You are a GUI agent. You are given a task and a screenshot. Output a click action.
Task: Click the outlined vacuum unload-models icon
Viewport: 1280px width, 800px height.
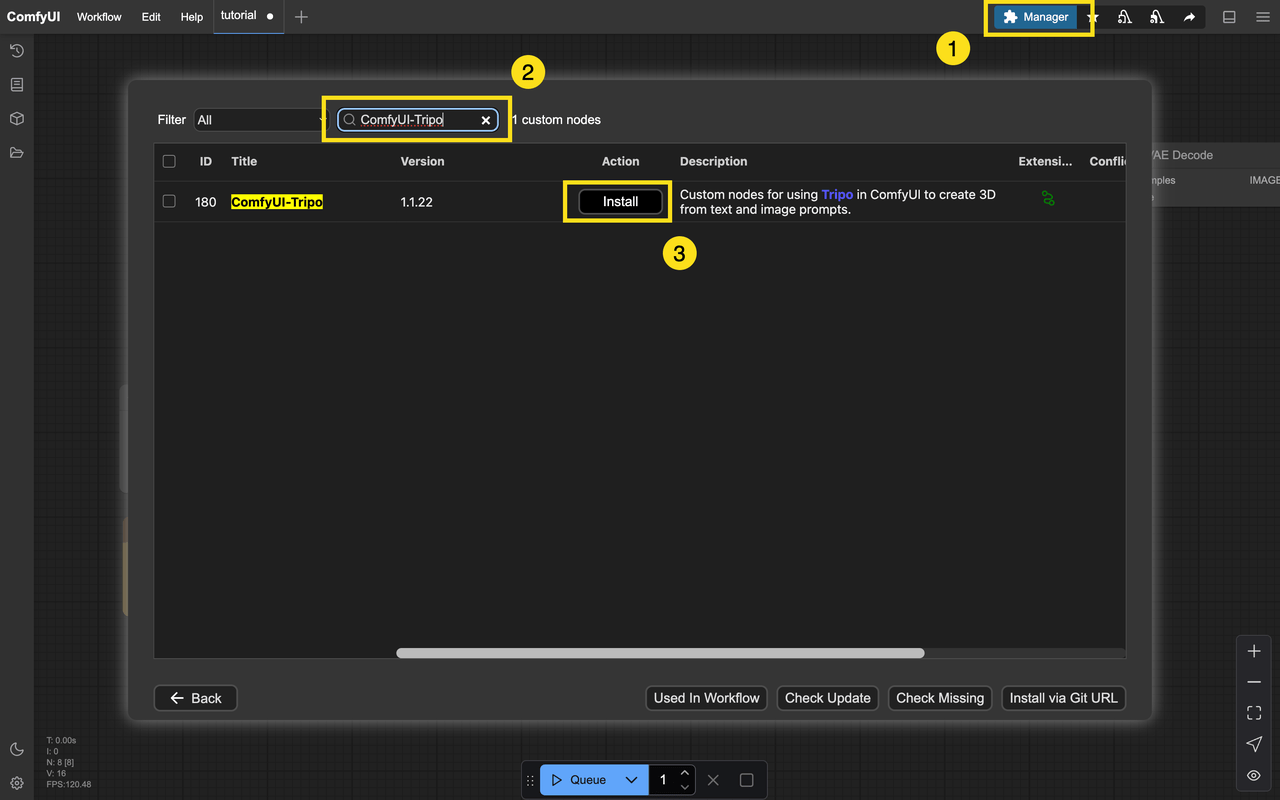(x=1125, y=17)
